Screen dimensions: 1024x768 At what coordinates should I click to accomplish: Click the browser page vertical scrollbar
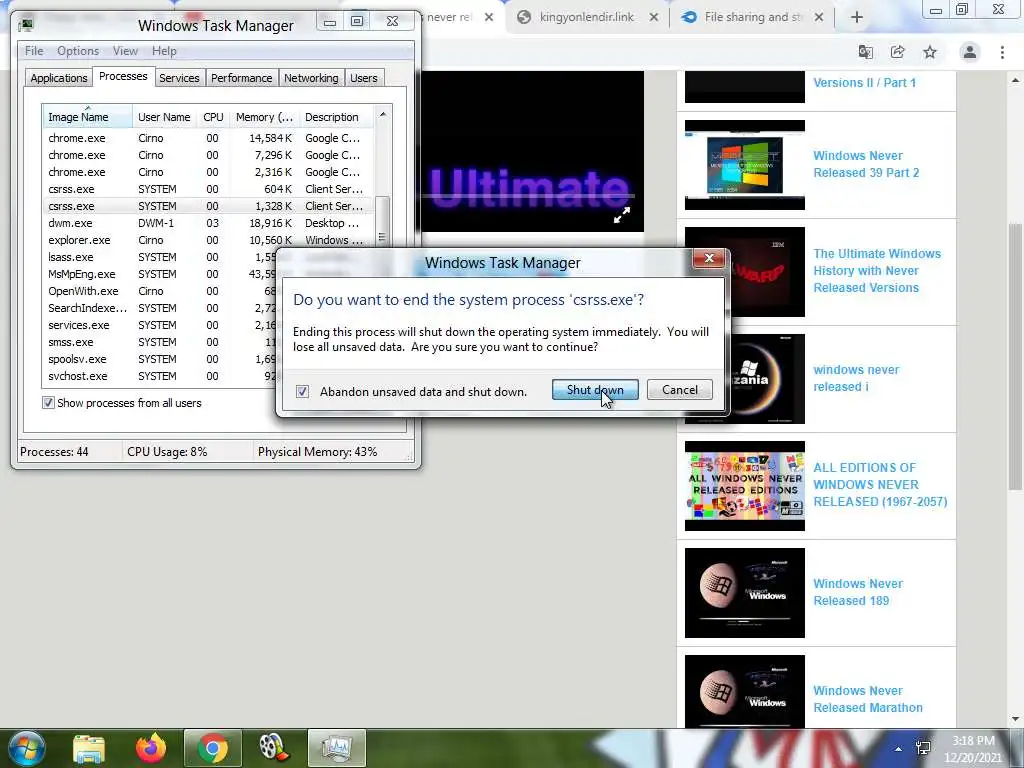1015,356
